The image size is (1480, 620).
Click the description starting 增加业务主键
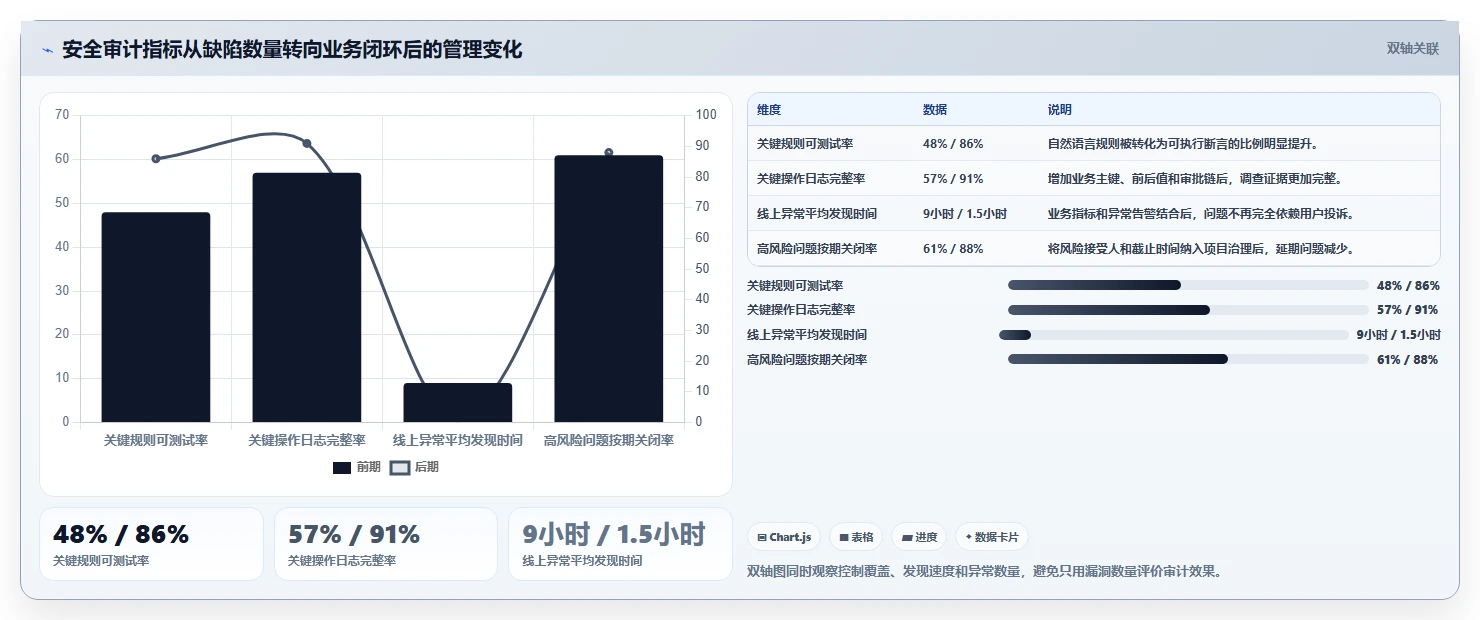1195,179
